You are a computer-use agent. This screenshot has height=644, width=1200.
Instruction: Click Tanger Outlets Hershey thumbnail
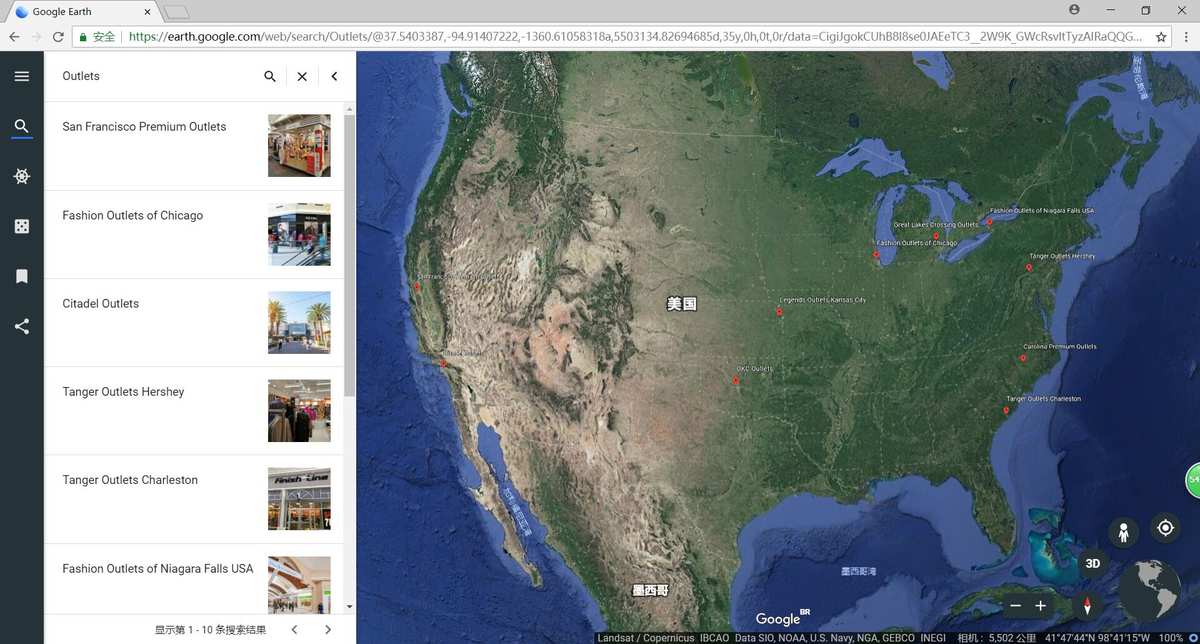[299, 410]
